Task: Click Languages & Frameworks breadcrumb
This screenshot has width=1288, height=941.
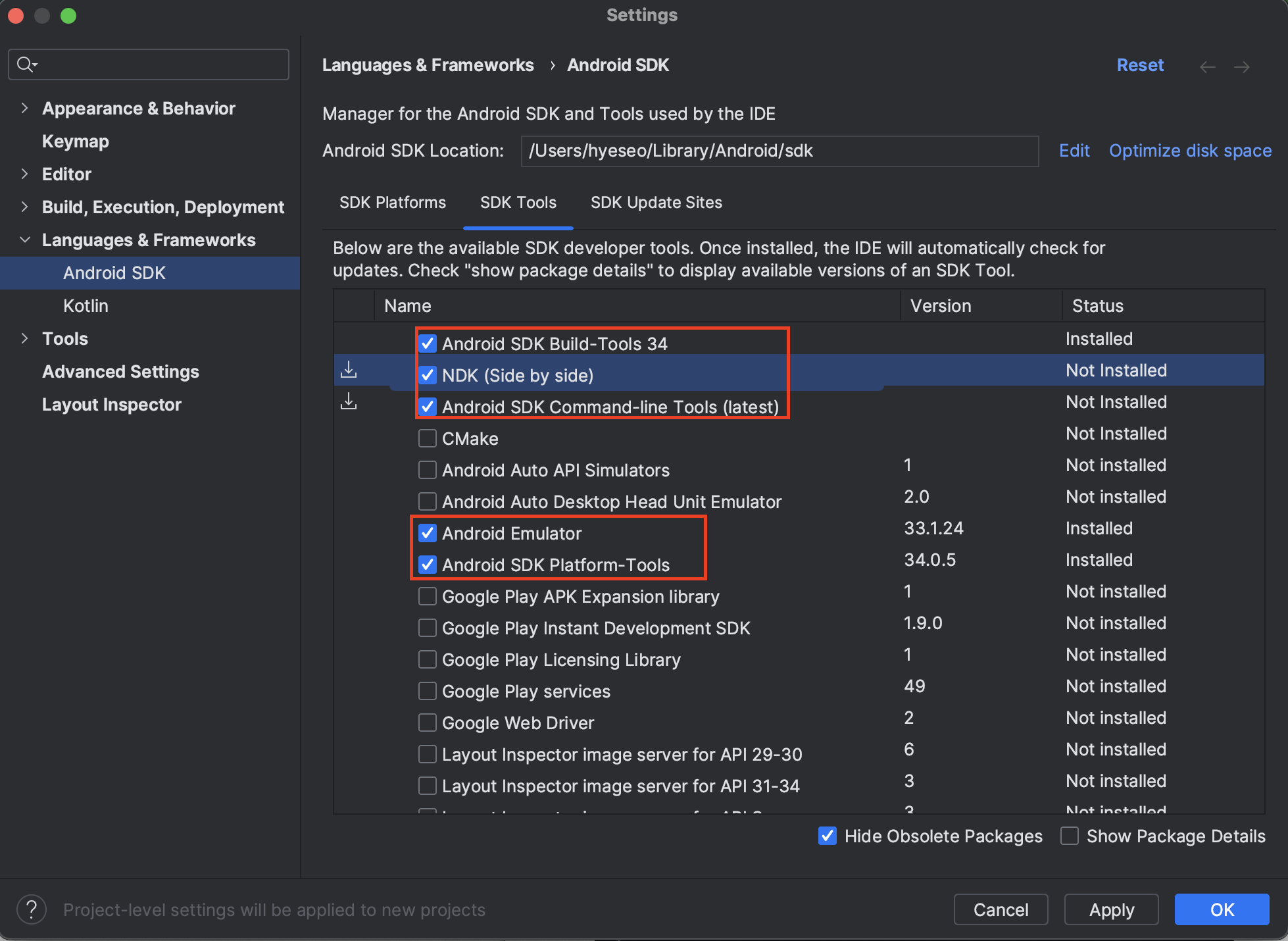Action: point(428,65)
